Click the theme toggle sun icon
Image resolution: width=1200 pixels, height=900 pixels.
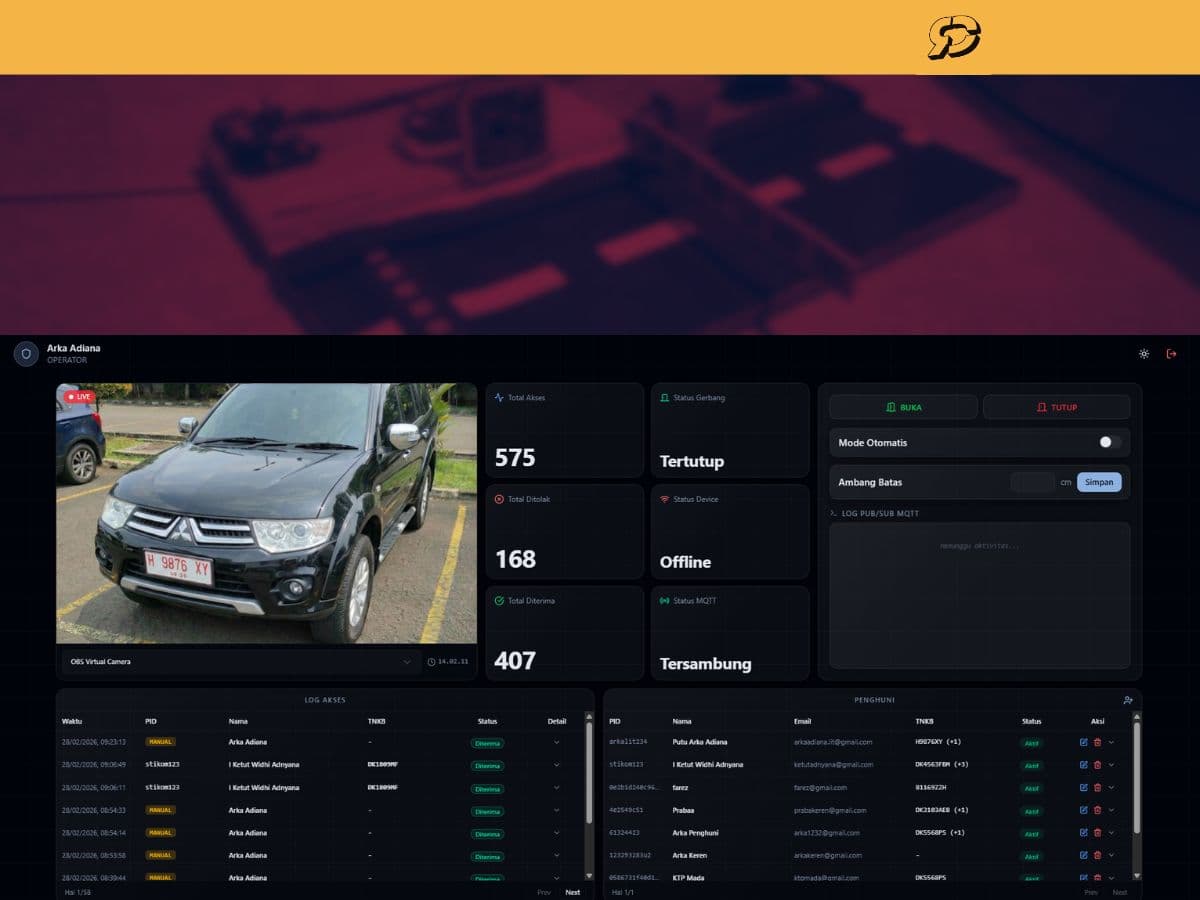click(x=1144, y=354)
